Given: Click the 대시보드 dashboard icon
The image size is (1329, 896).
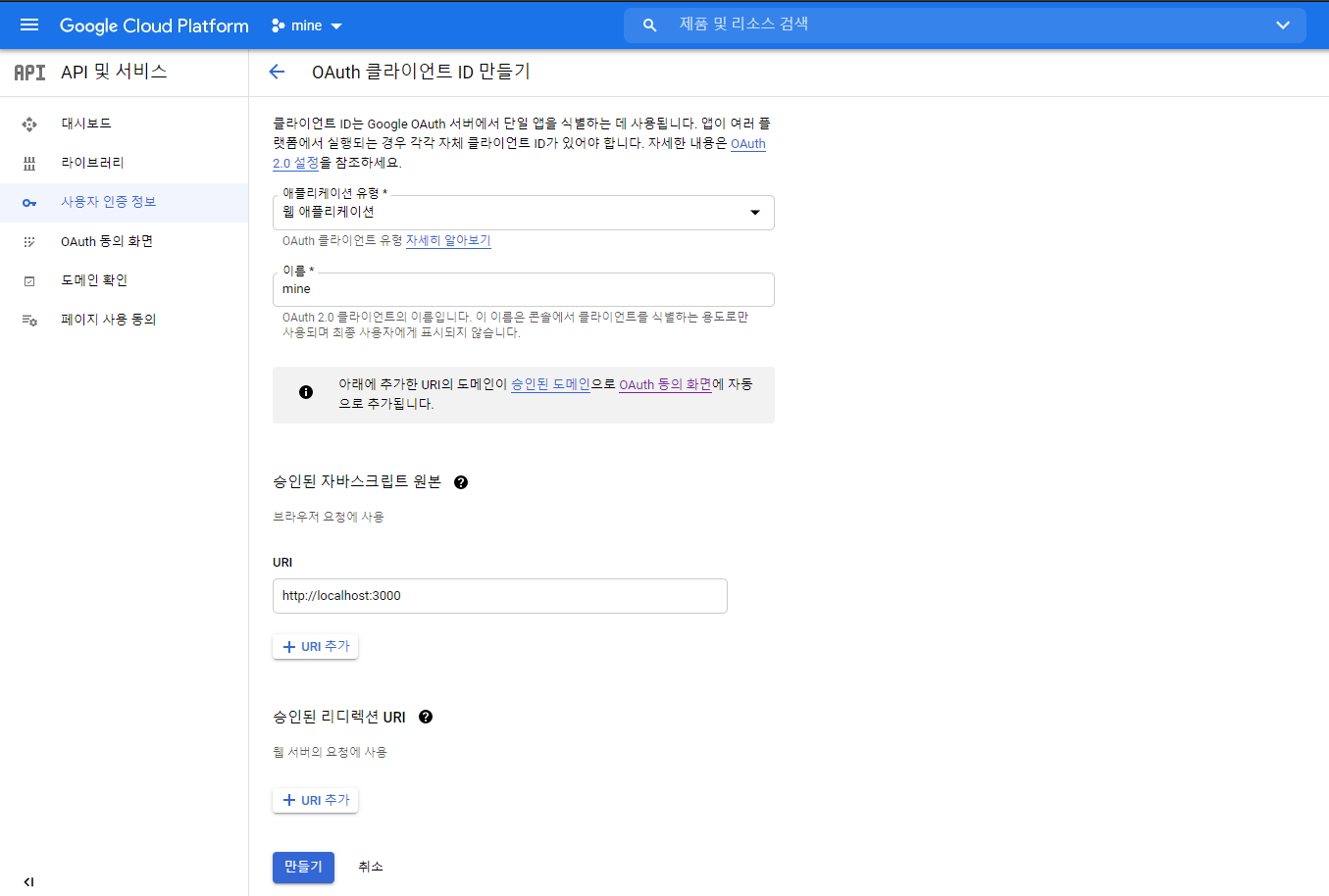Looking at the screenshot, I should tap(29, 124).
